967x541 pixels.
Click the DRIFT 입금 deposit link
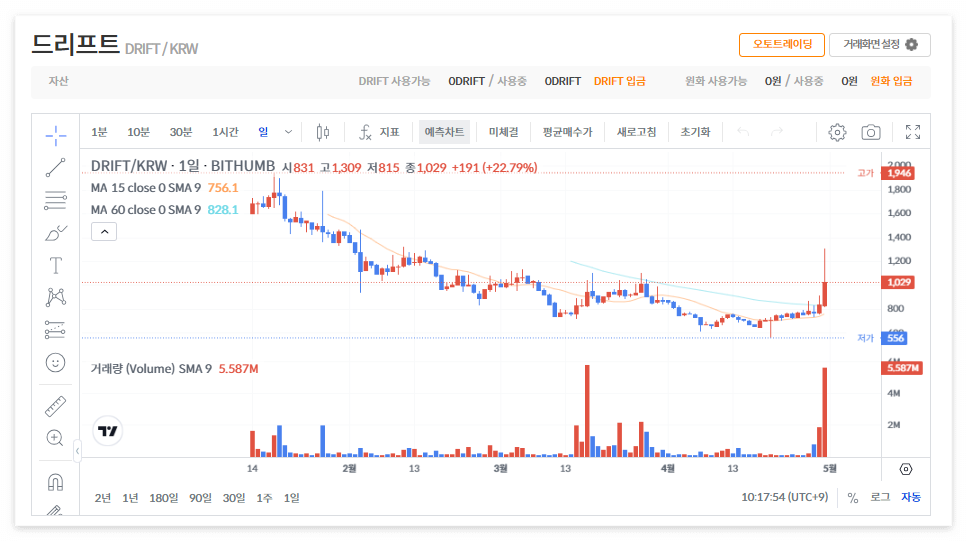coord(619,81)
